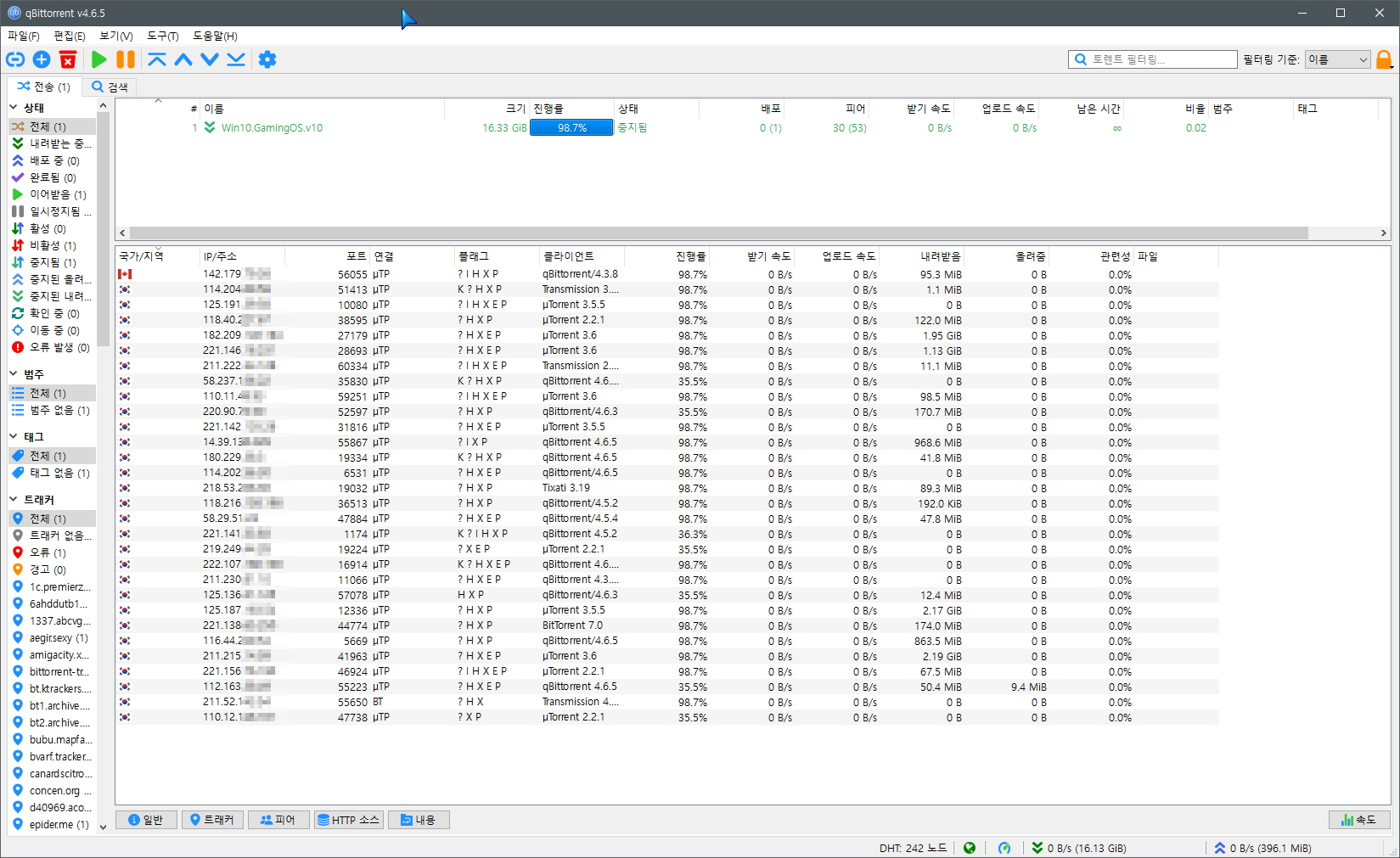1400x858 pixels.
Task: Sort peers by 클라이언트 column header
Action: (x=582, y=256)
